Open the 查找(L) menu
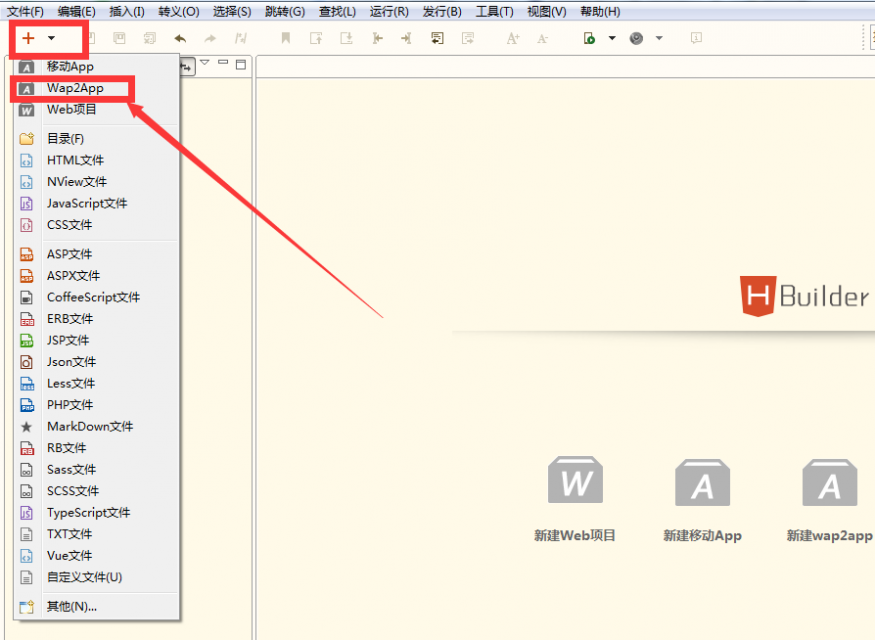Viewport: 875px width, 640px height. [337, 11]
